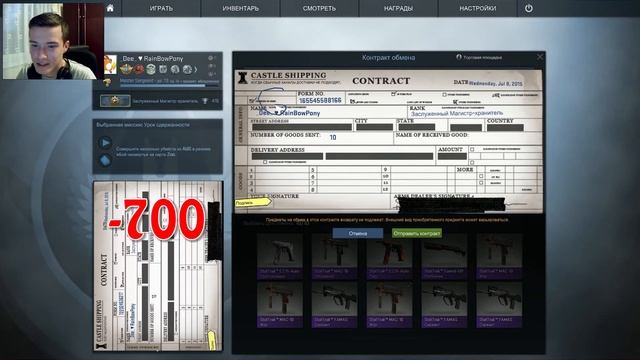
Task: Click the power quit icon
Action: pyautogui.click(x=529, y=8)
